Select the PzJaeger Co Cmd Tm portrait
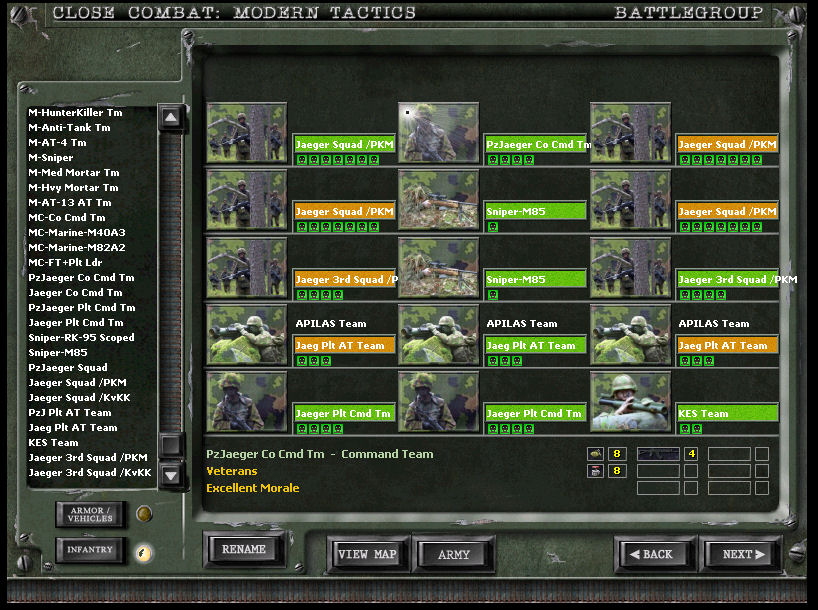818x610 pixels. (438, 133)
